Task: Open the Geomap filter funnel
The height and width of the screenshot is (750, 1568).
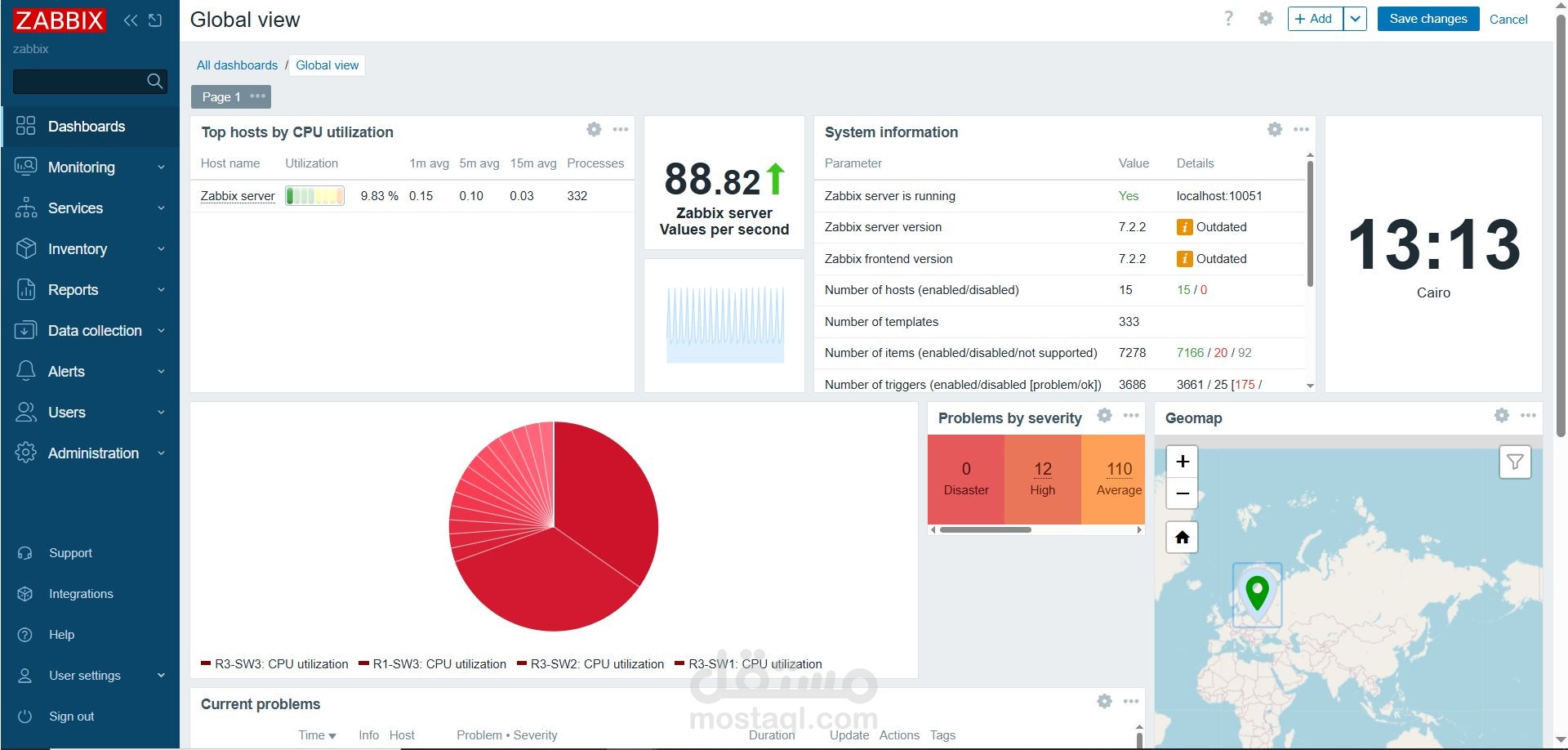Action: 1515,462
